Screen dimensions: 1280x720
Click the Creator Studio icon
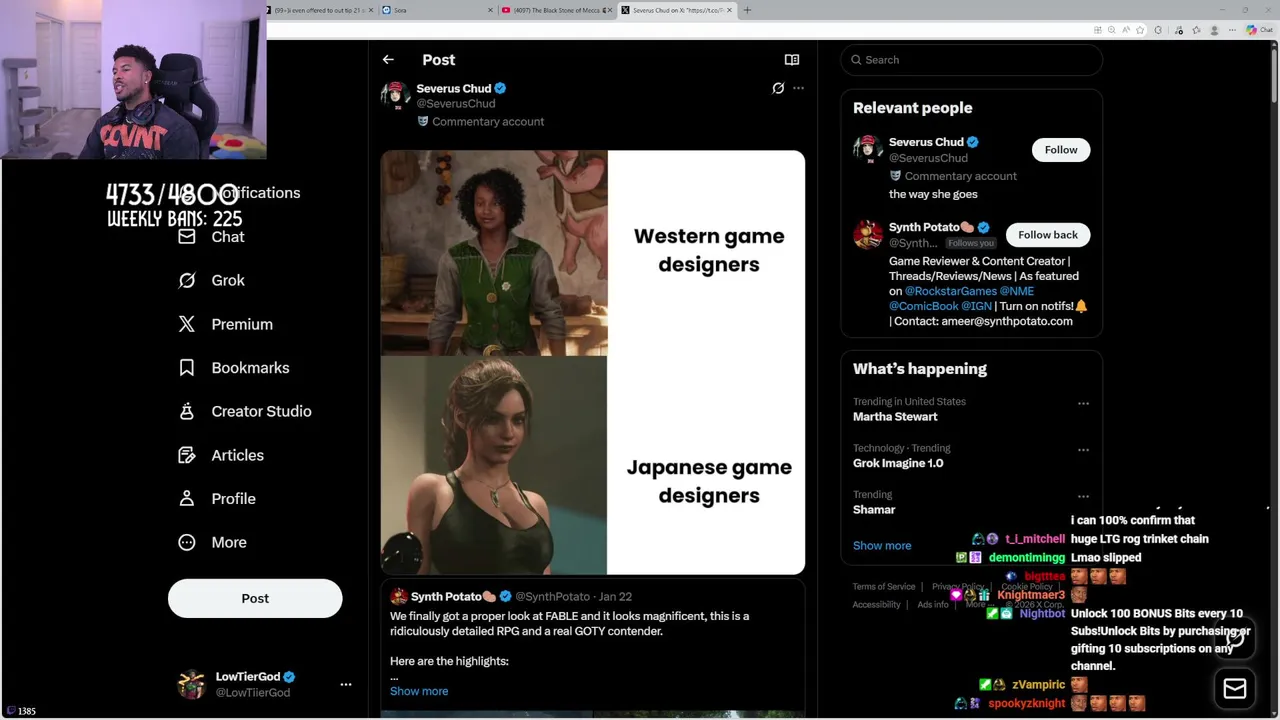click(187, 411)
